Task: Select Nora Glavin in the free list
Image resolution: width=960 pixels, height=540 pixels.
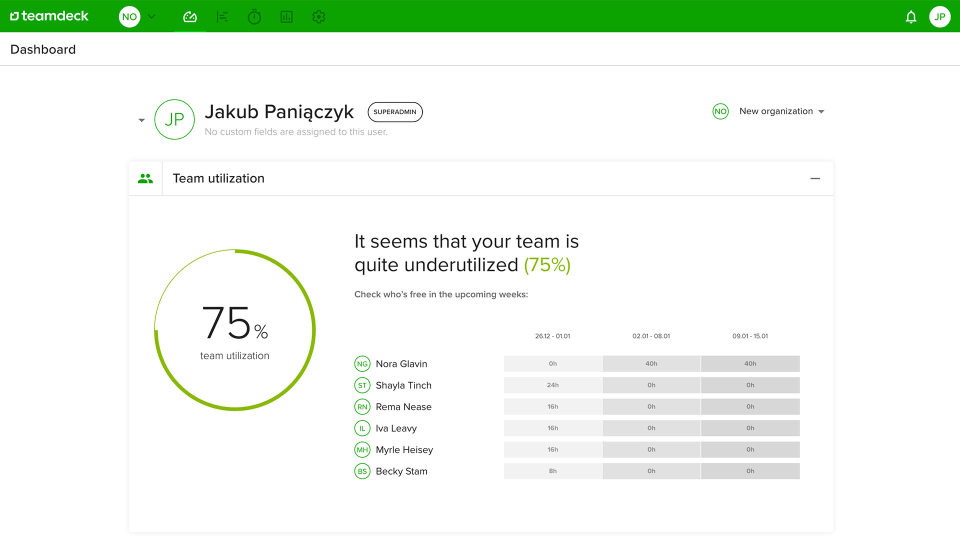Action: tap(402, 364)
